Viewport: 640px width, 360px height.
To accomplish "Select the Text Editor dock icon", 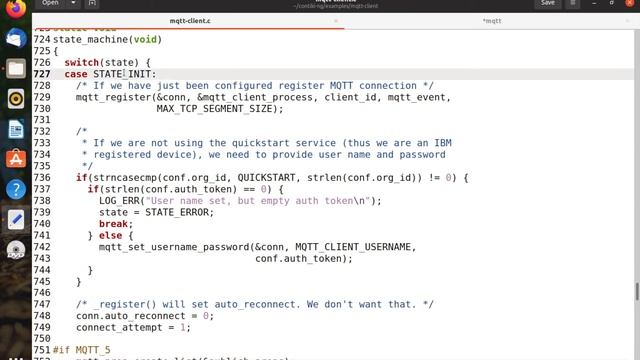I will [16, 220].
